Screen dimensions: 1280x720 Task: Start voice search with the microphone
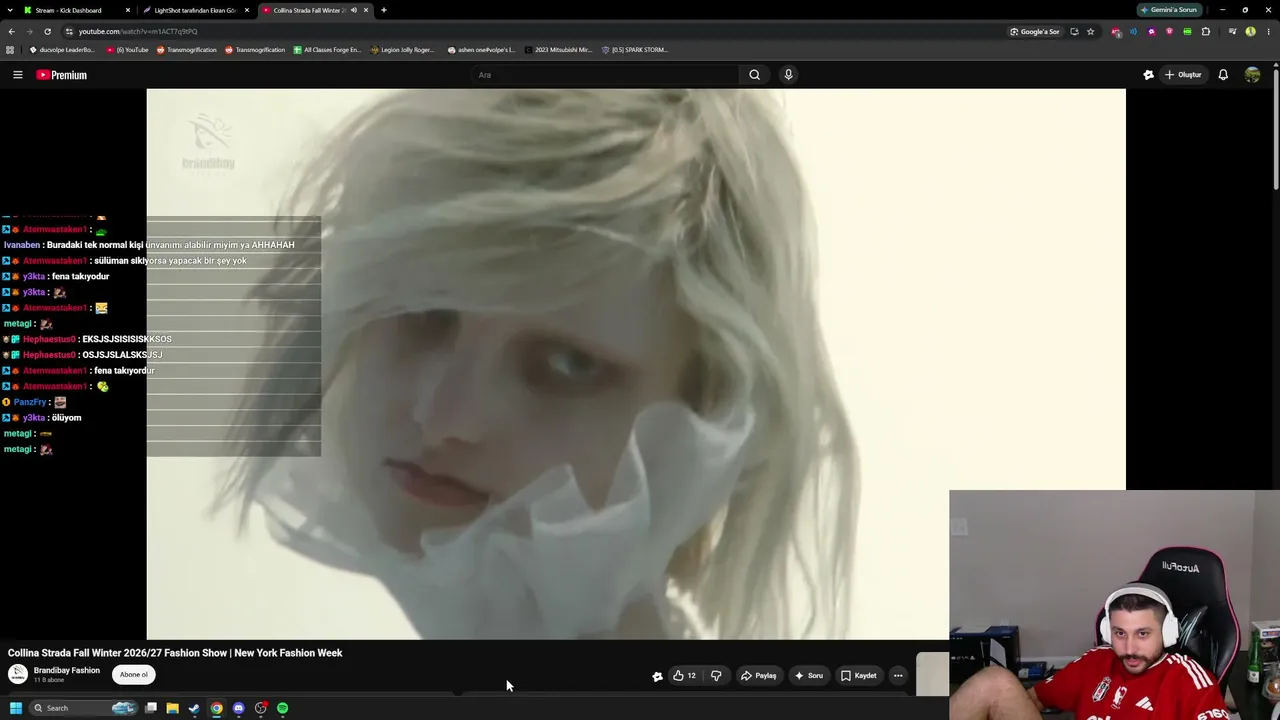pos(788,75)
